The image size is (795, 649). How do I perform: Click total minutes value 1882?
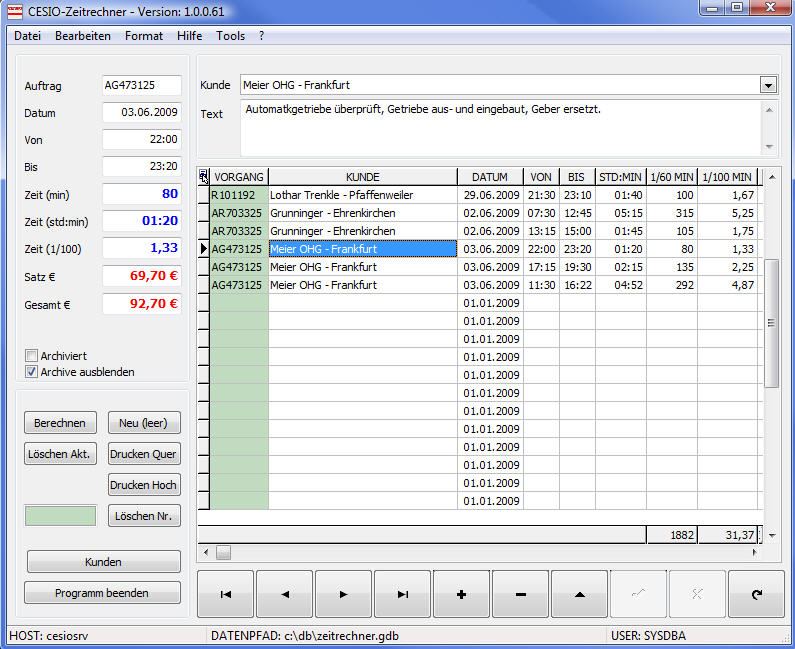(672, 535)
